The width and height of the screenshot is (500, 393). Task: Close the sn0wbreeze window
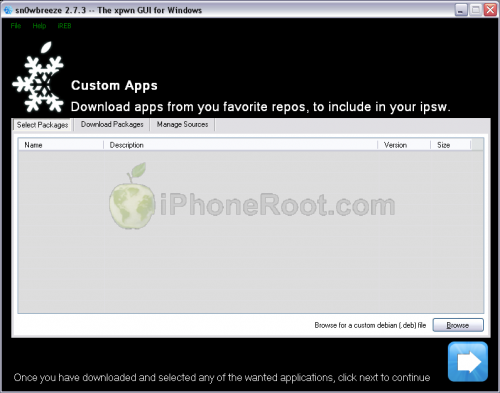point(490,10)
